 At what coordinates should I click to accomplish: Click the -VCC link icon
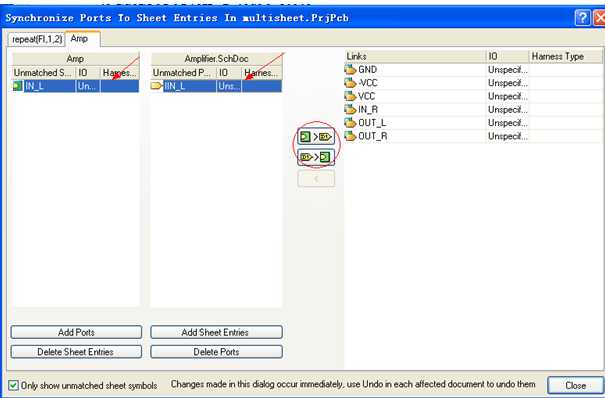(x=350, y=83)
